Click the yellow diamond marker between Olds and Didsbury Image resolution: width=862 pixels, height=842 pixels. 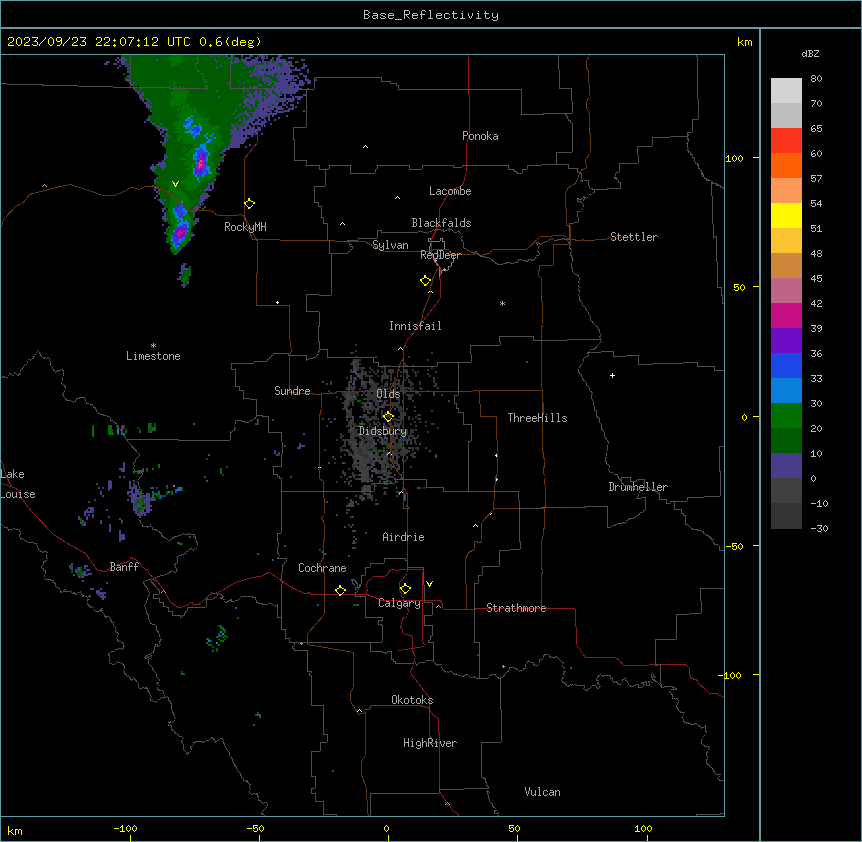pyautogui.click(x=388, y=417)
